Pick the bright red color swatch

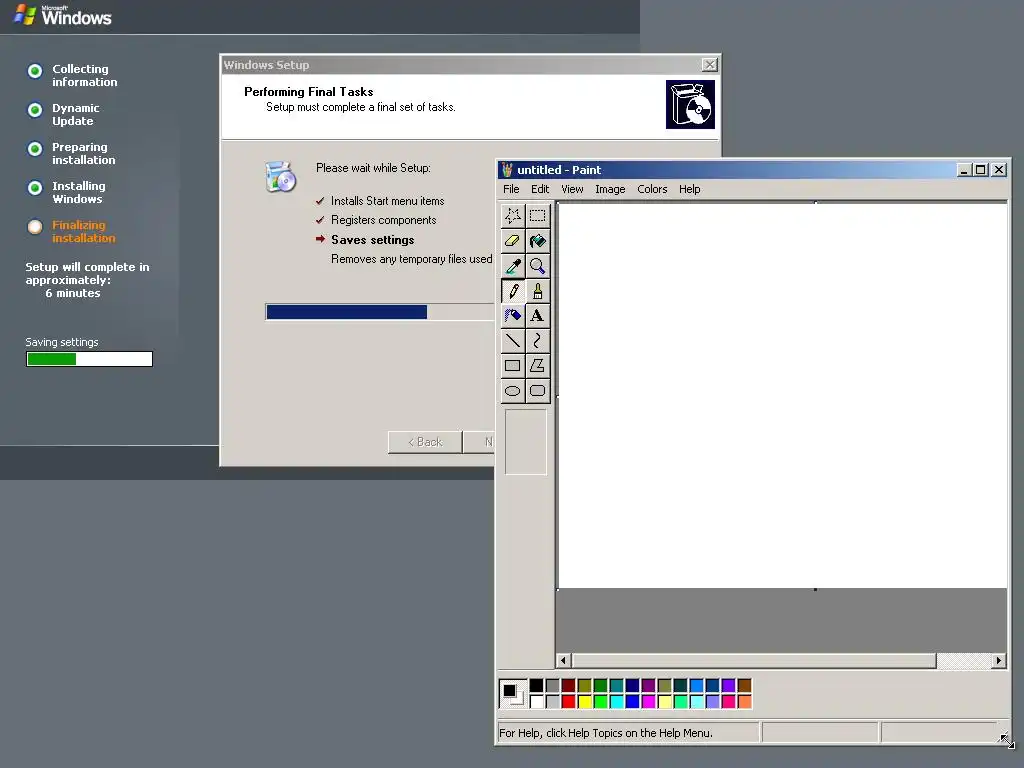pos(569,701)
